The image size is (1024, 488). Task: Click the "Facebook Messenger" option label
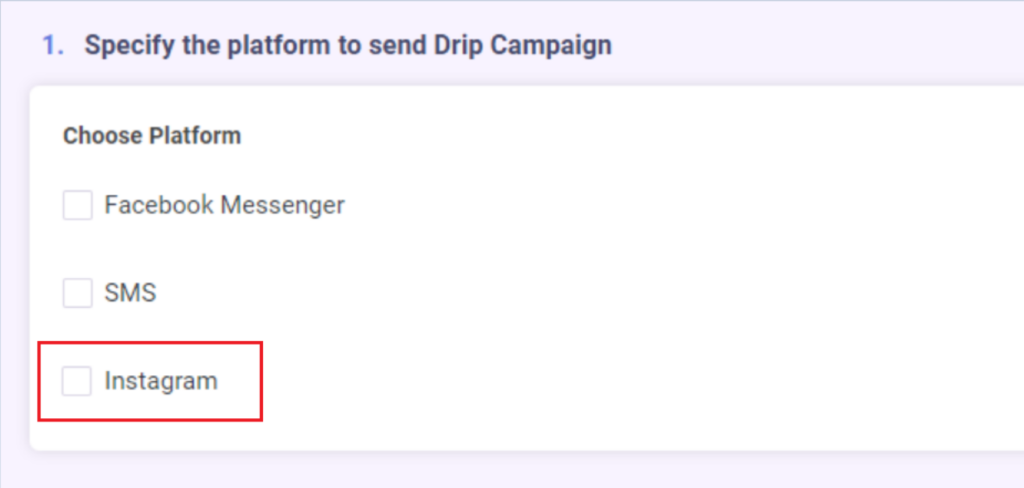tap(224, 206)
